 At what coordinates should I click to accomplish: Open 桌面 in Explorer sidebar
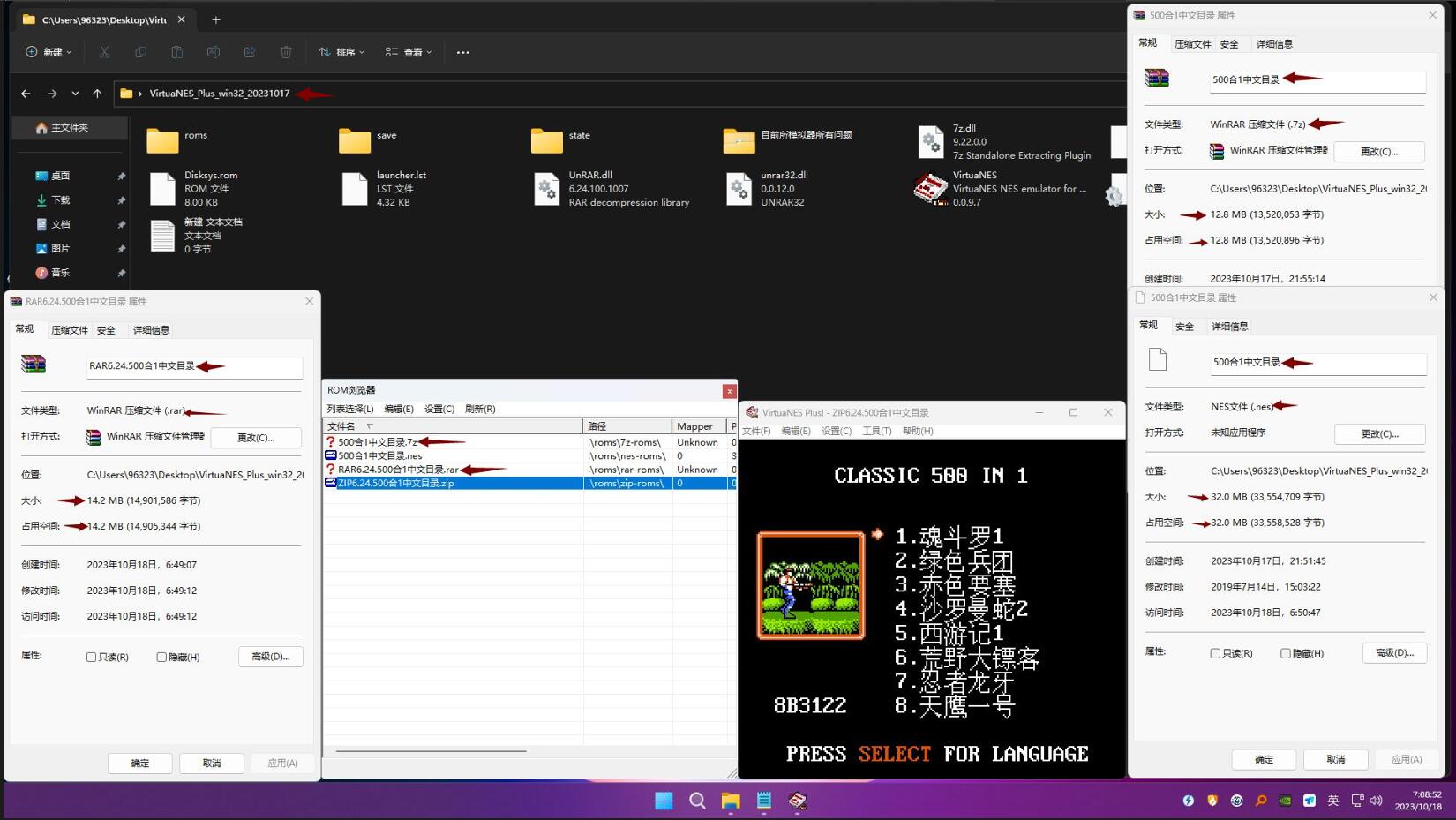coord(60,176)
